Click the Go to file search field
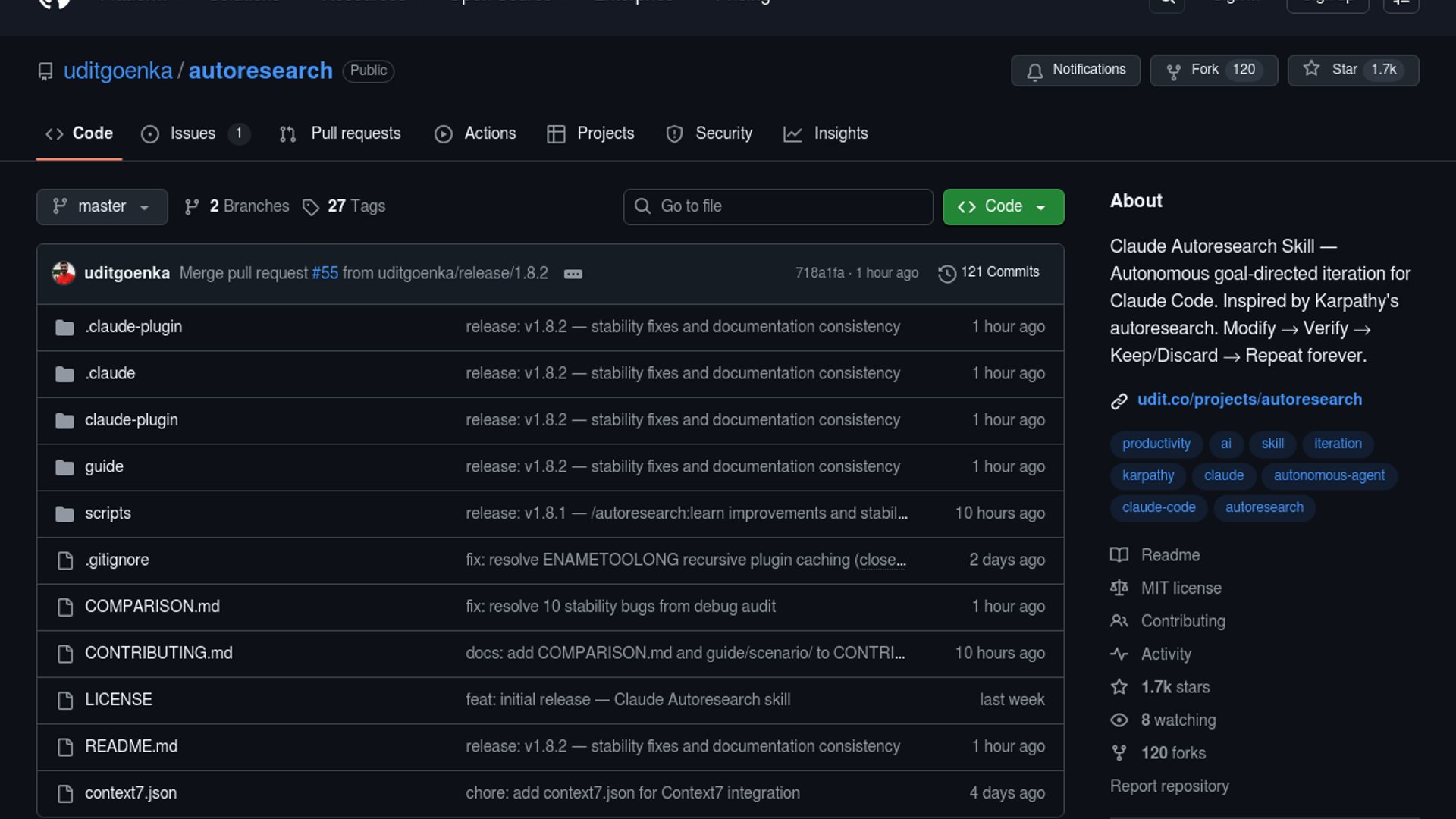 pos(778,206)
